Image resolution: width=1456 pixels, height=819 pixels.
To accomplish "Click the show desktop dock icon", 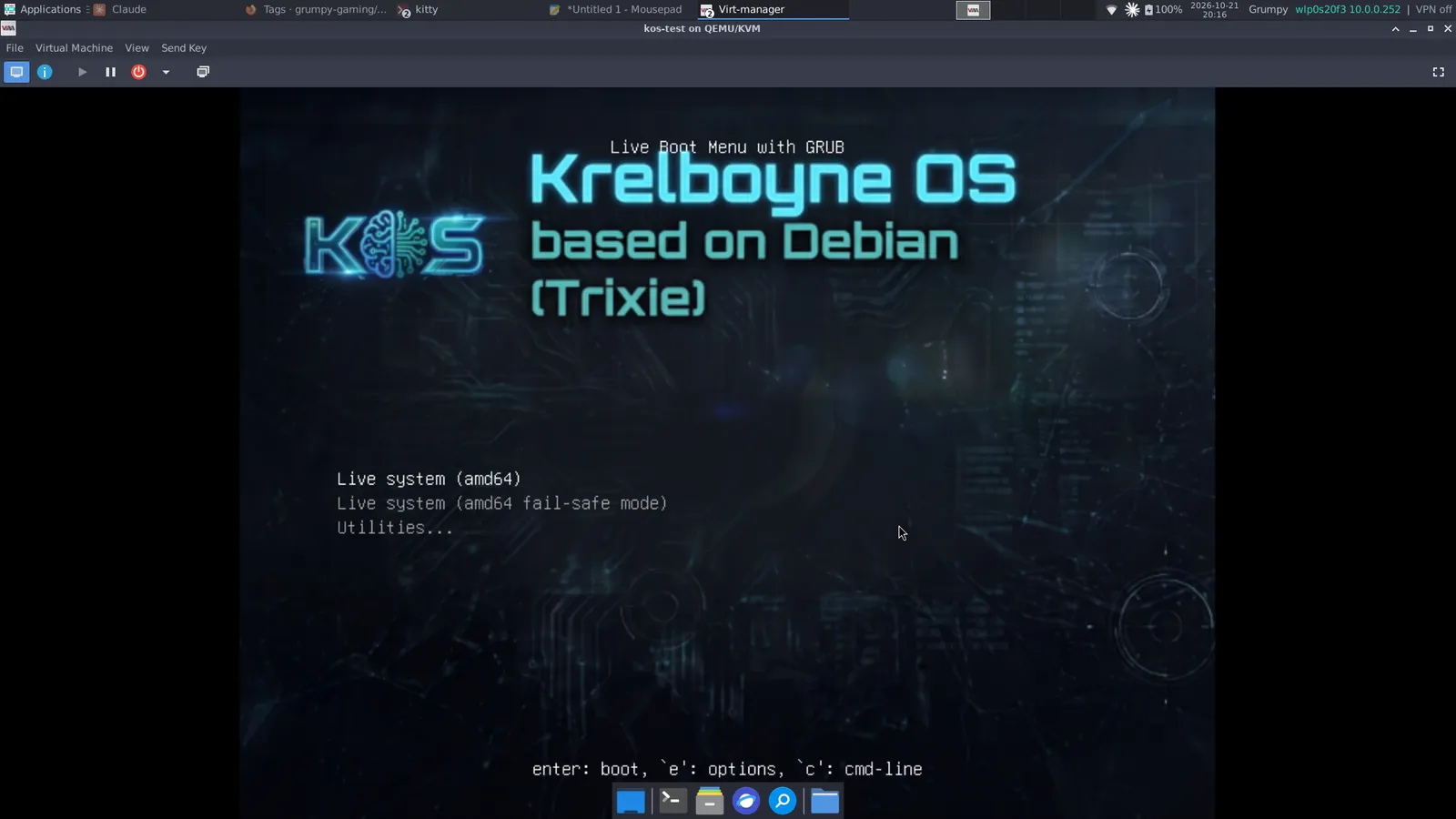I will [x=631, y=801].
